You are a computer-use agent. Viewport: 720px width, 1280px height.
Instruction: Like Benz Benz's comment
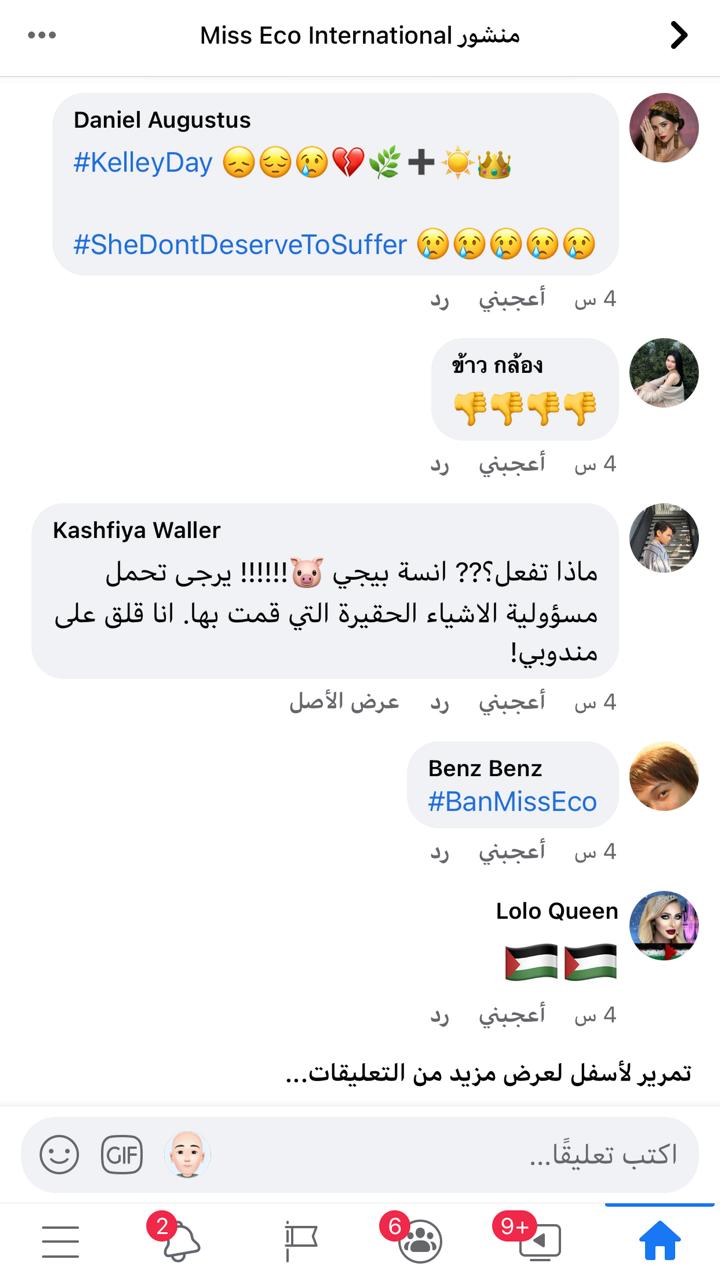coord(511,851)
